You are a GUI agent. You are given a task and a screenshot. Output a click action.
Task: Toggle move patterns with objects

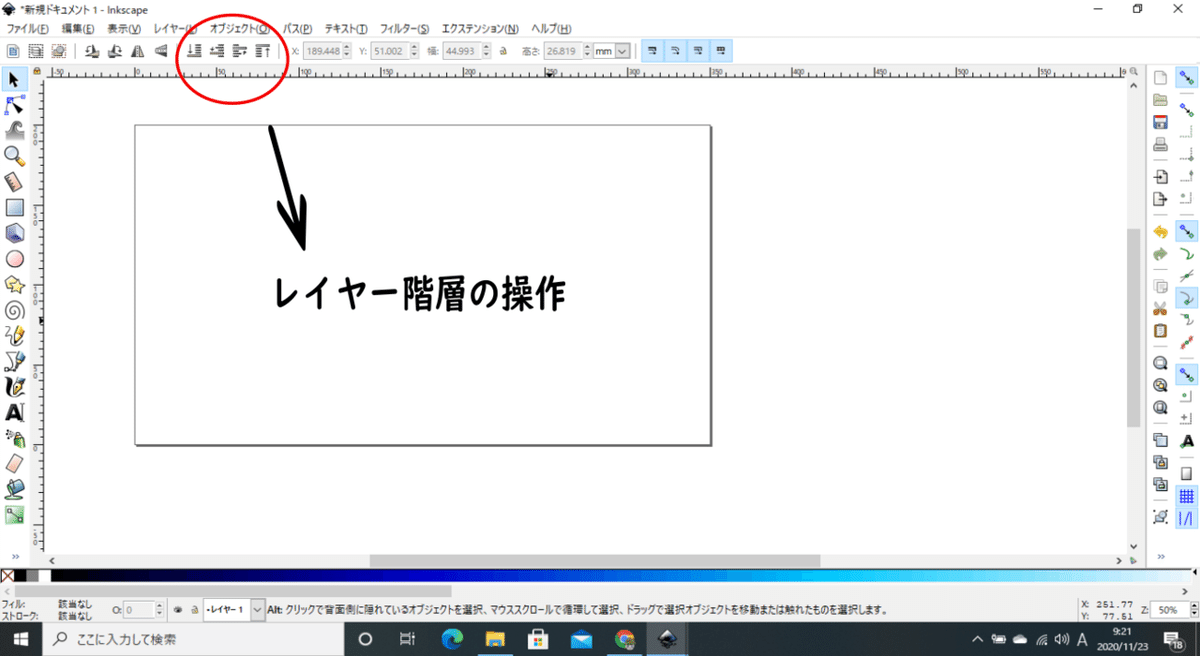point(721,50)
